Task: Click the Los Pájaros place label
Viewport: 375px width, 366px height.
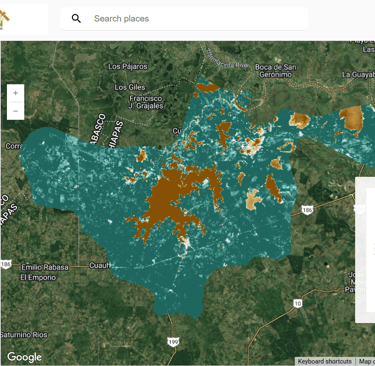Action: [128, 67]
